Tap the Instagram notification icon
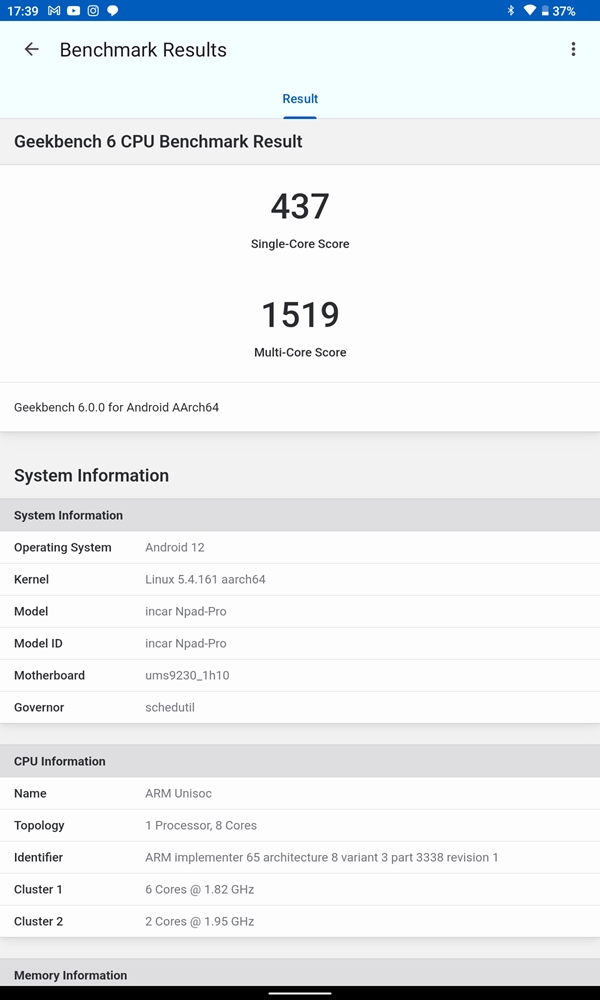Image resolution: width=600 pixels, height=1000 pixels. 93,11
